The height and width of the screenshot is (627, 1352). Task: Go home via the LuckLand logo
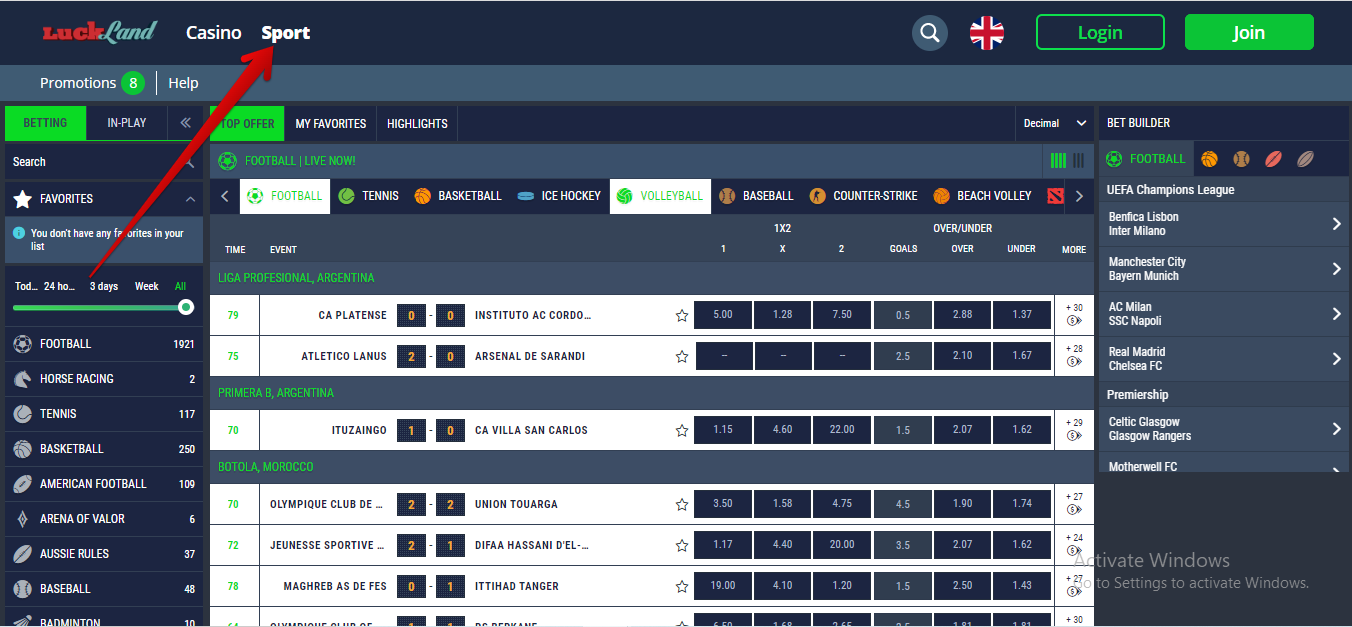[x=100, y=32]
